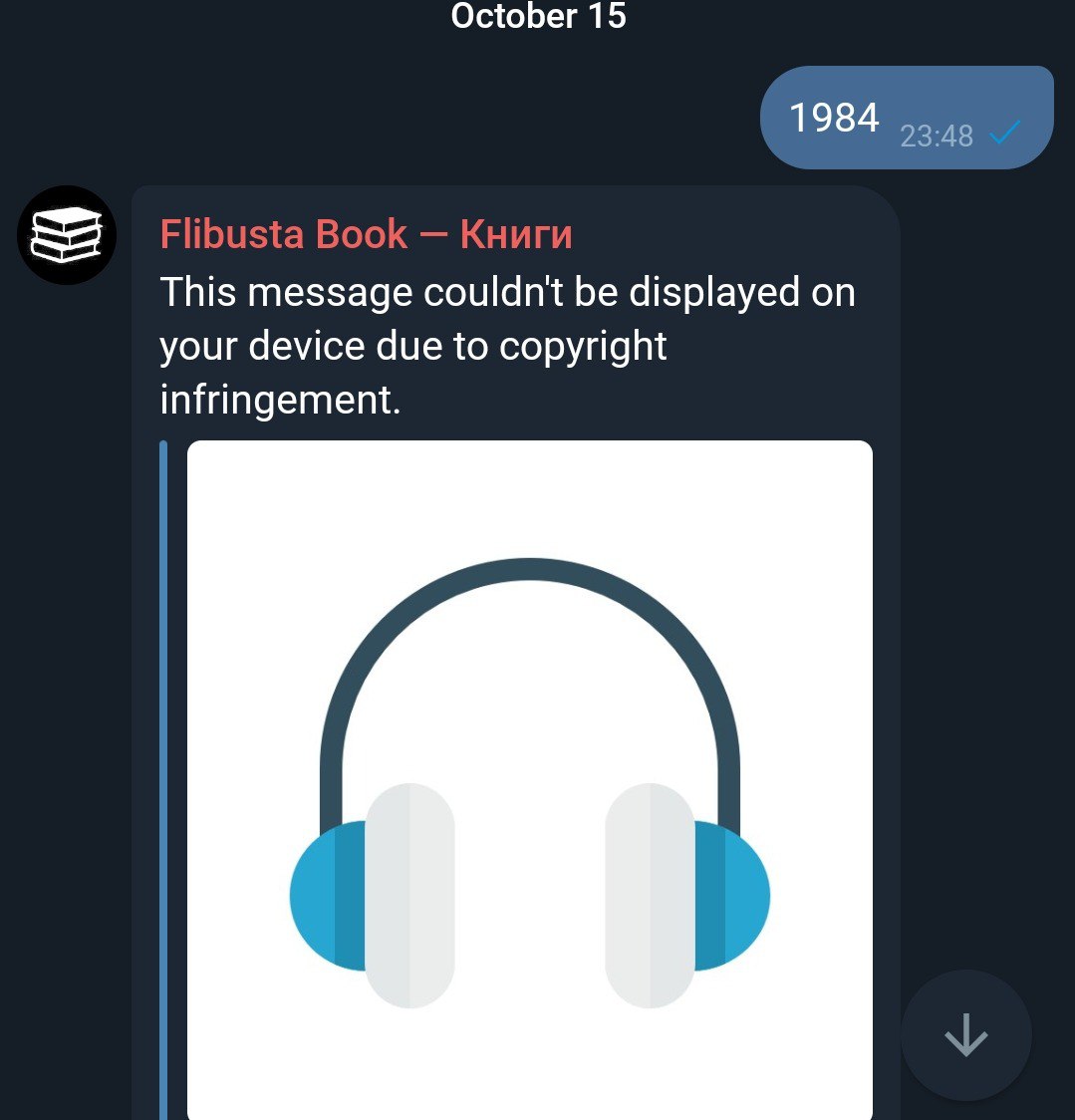This screenshot has height=1120, width=1075.
Task: Tap the right blue headphone ear cup
Action: (x=732, y=896)
